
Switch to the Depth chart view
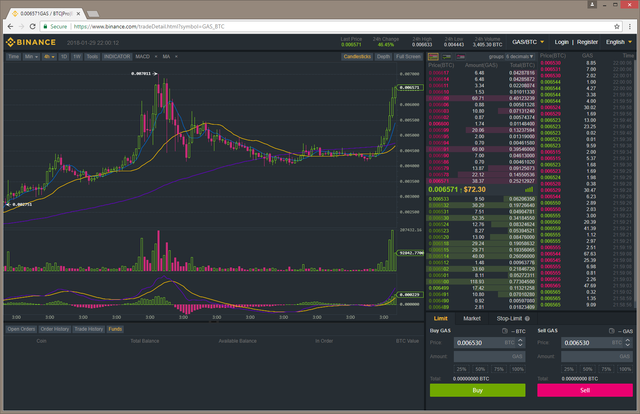tap(383, 57)
